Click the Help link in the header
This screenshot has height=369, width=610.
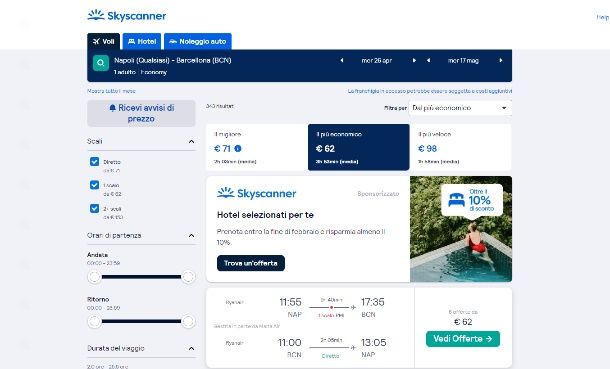(x=603, y=17)
